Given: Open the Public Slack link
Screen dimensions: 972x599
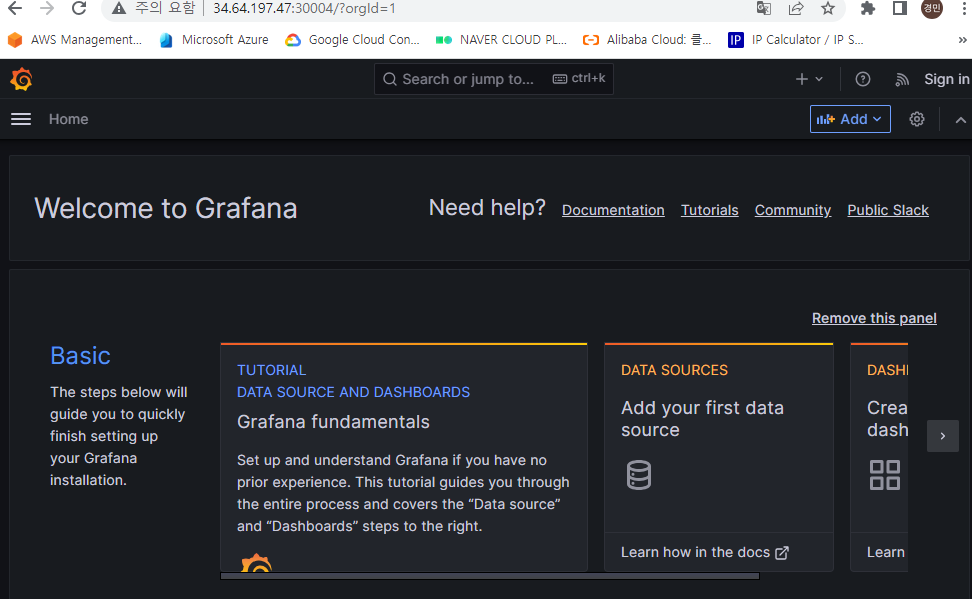Looking at the screenshot, I should [888, 210].
